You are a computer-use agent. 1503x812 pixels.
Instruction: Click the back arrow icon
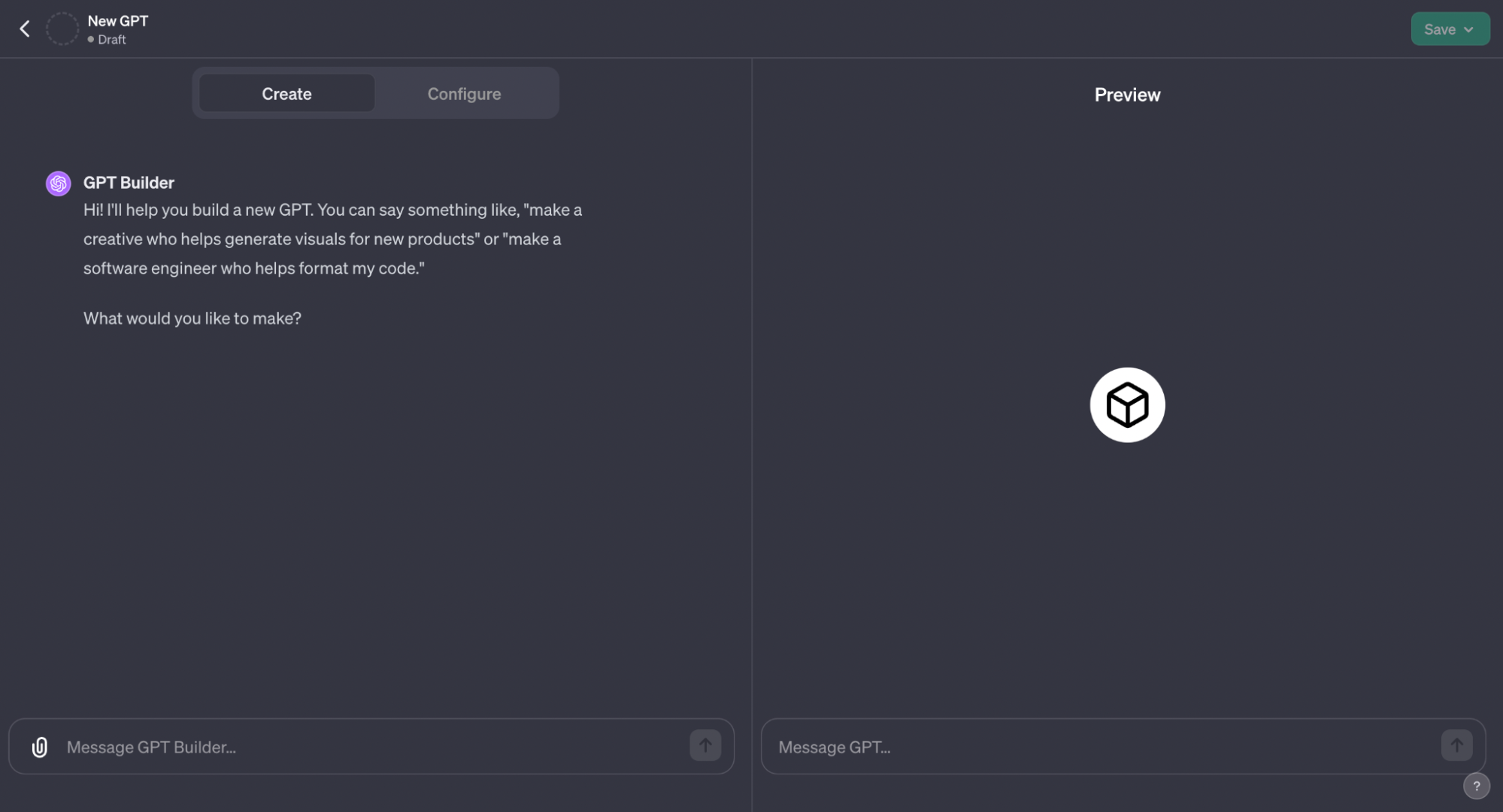click(25, 28)
